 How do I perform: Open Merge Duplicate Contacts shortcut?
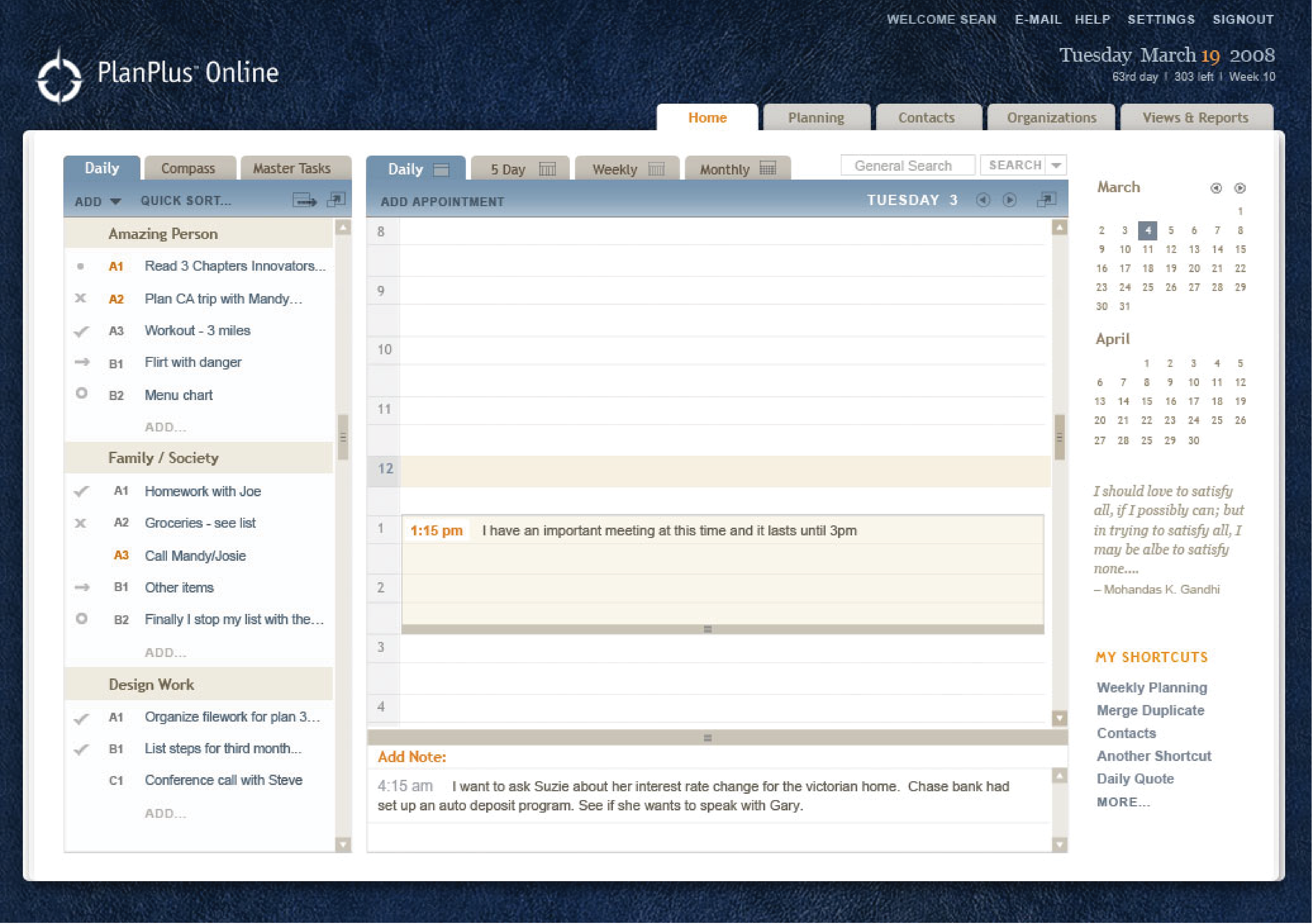coord(1150,721)
